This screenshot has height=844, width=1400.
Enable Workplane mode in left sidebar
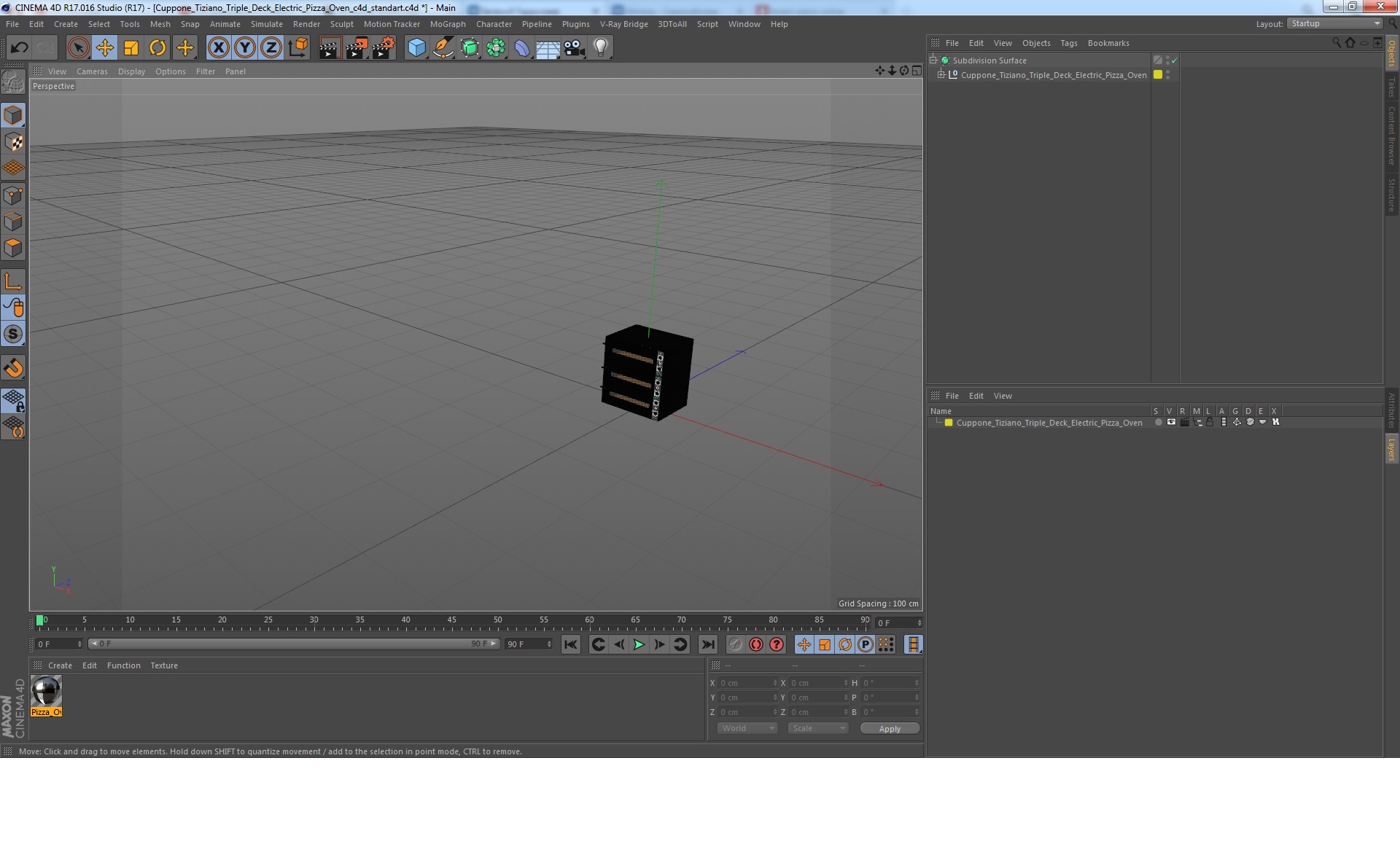13,168
